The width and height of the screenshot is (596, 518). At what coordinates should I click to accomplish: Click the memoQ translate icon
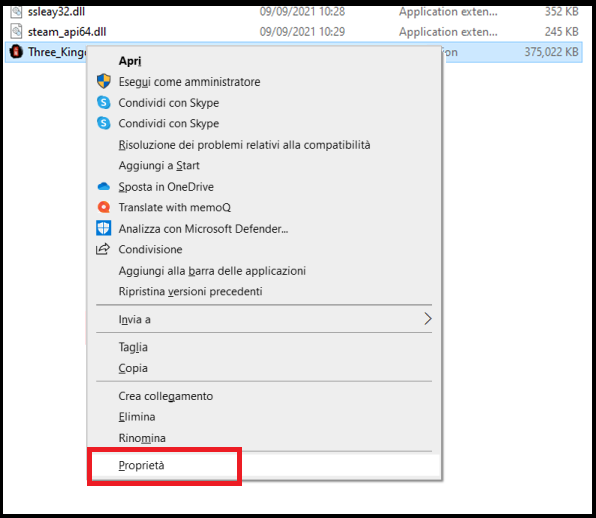103,207
